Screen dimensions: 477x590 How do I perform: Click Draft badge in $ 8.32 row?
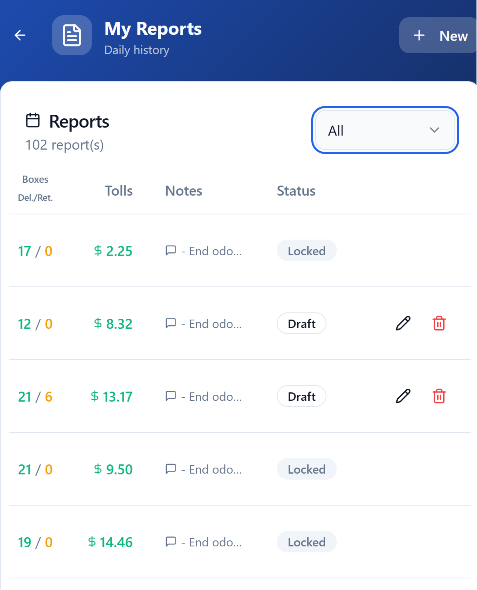[301, 323]
